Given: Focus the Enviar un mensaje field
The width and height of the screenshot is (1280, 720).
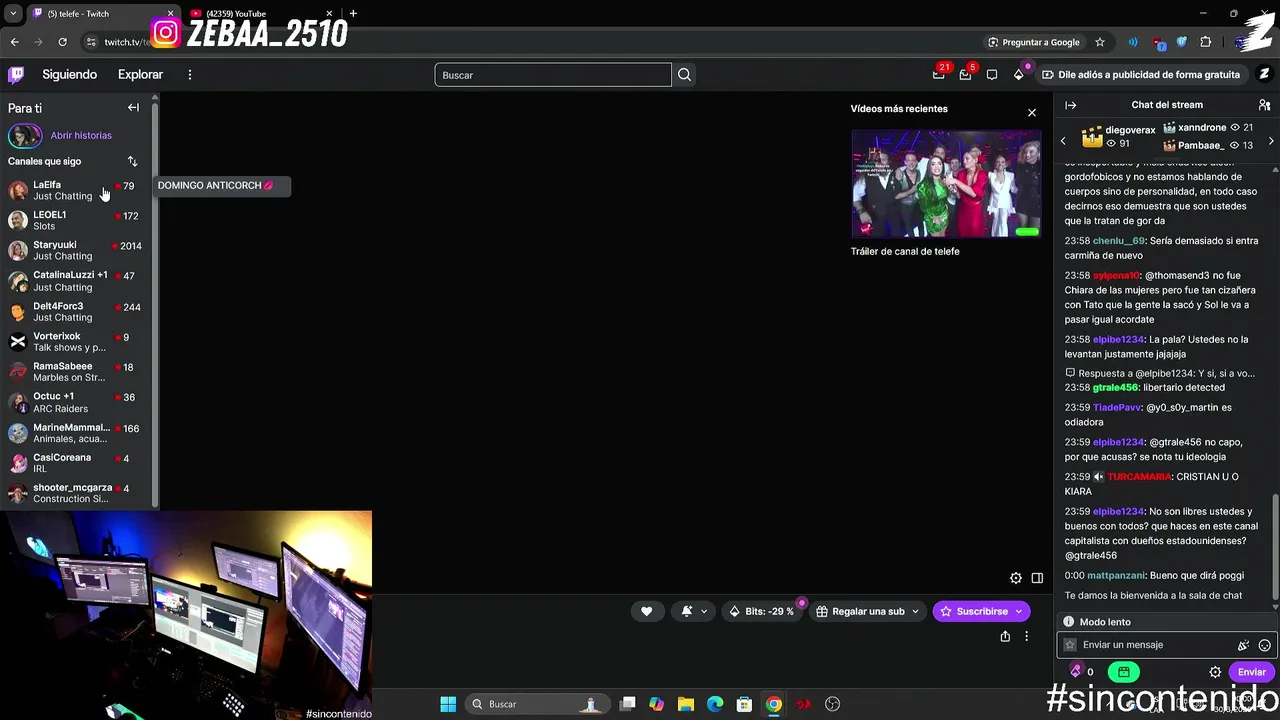Looking at the screenshot, I should tap(1166, 645).
